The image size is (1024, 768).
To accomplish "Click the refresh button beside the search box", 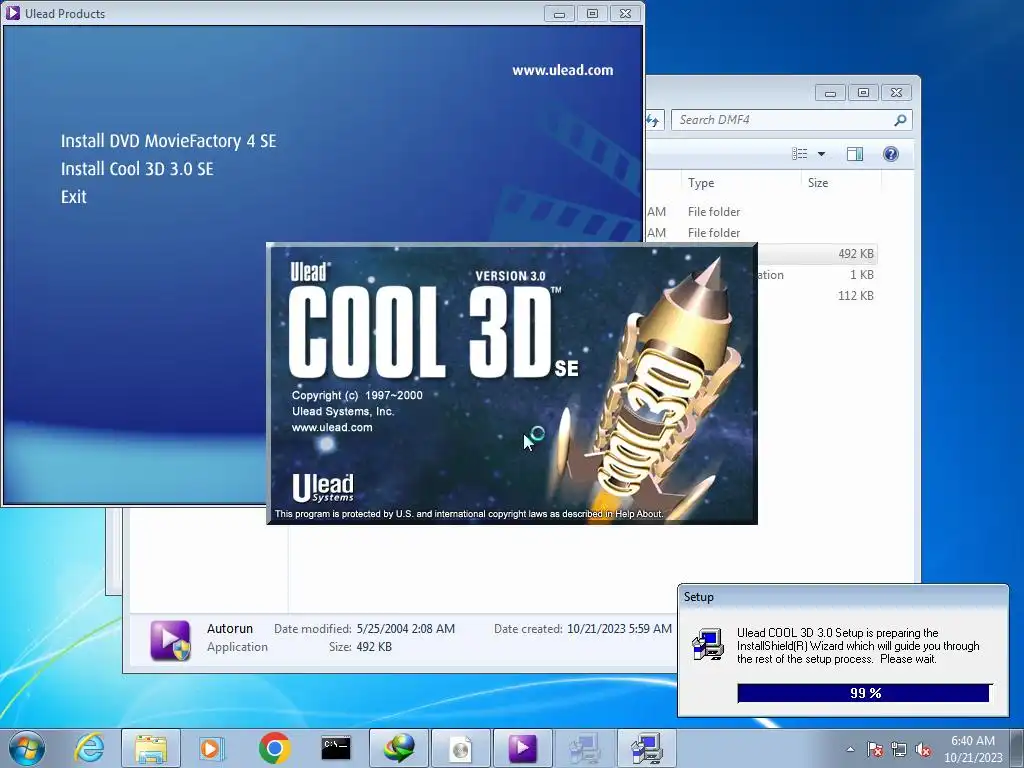I will click(654, 120).
